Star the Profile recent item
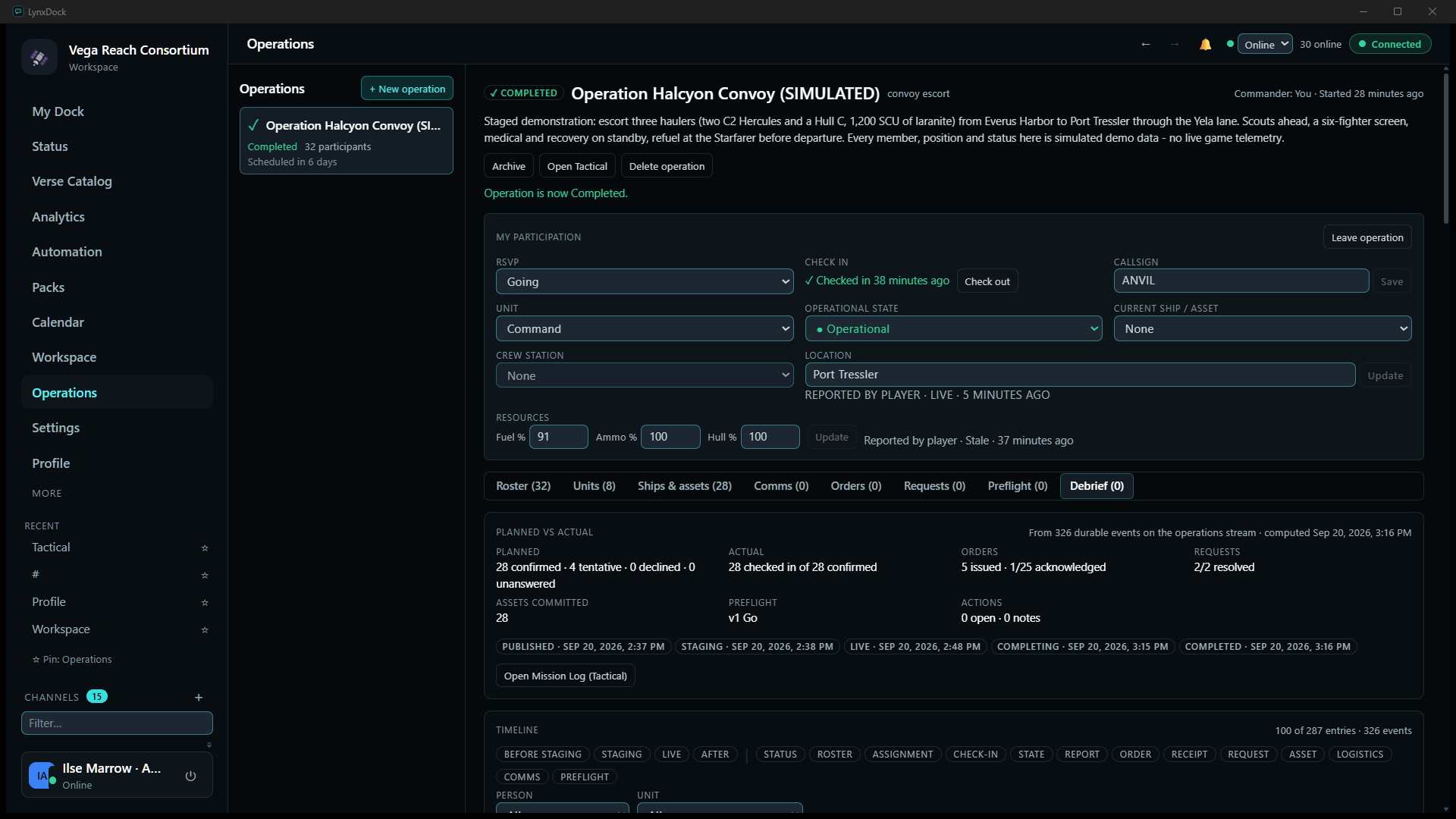 point(205,602)
